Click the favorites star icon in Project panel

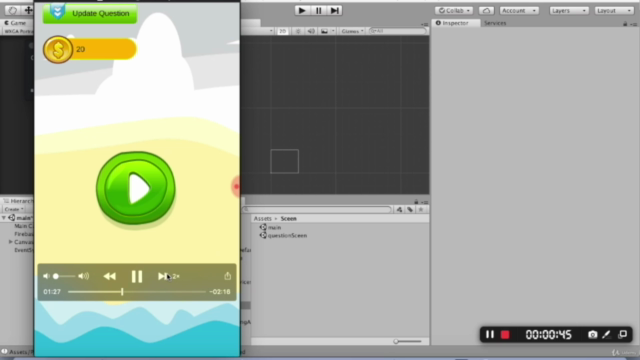pos(421,209)
